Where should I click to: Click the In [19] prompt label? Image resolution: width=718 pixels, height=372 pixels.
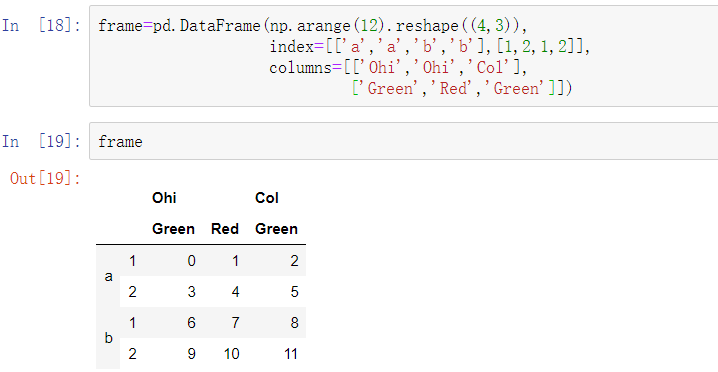coord(41,142)
